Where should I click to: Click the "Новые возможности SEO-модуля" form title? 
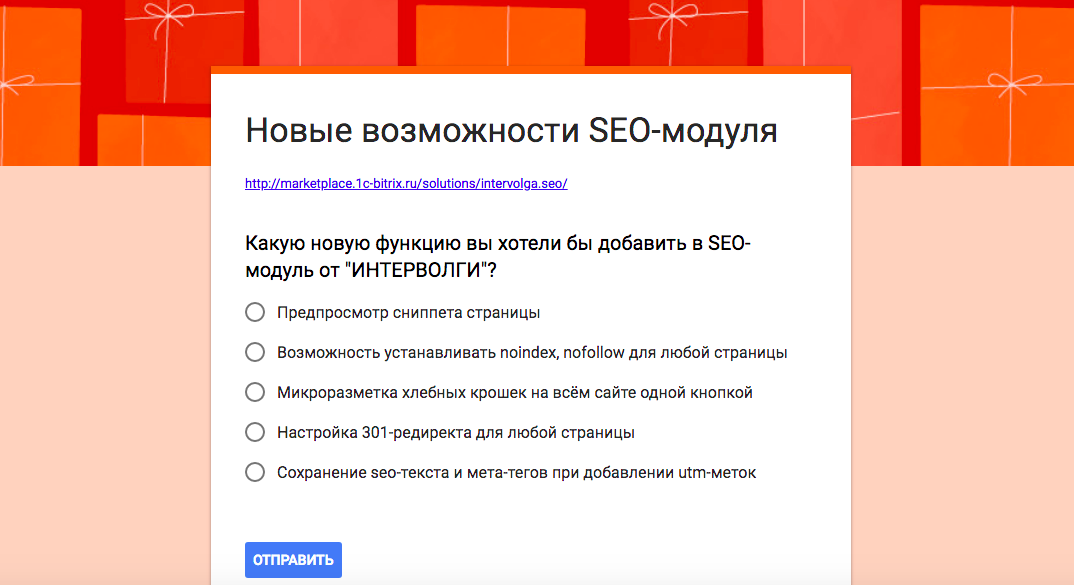(x=511, y=131)
